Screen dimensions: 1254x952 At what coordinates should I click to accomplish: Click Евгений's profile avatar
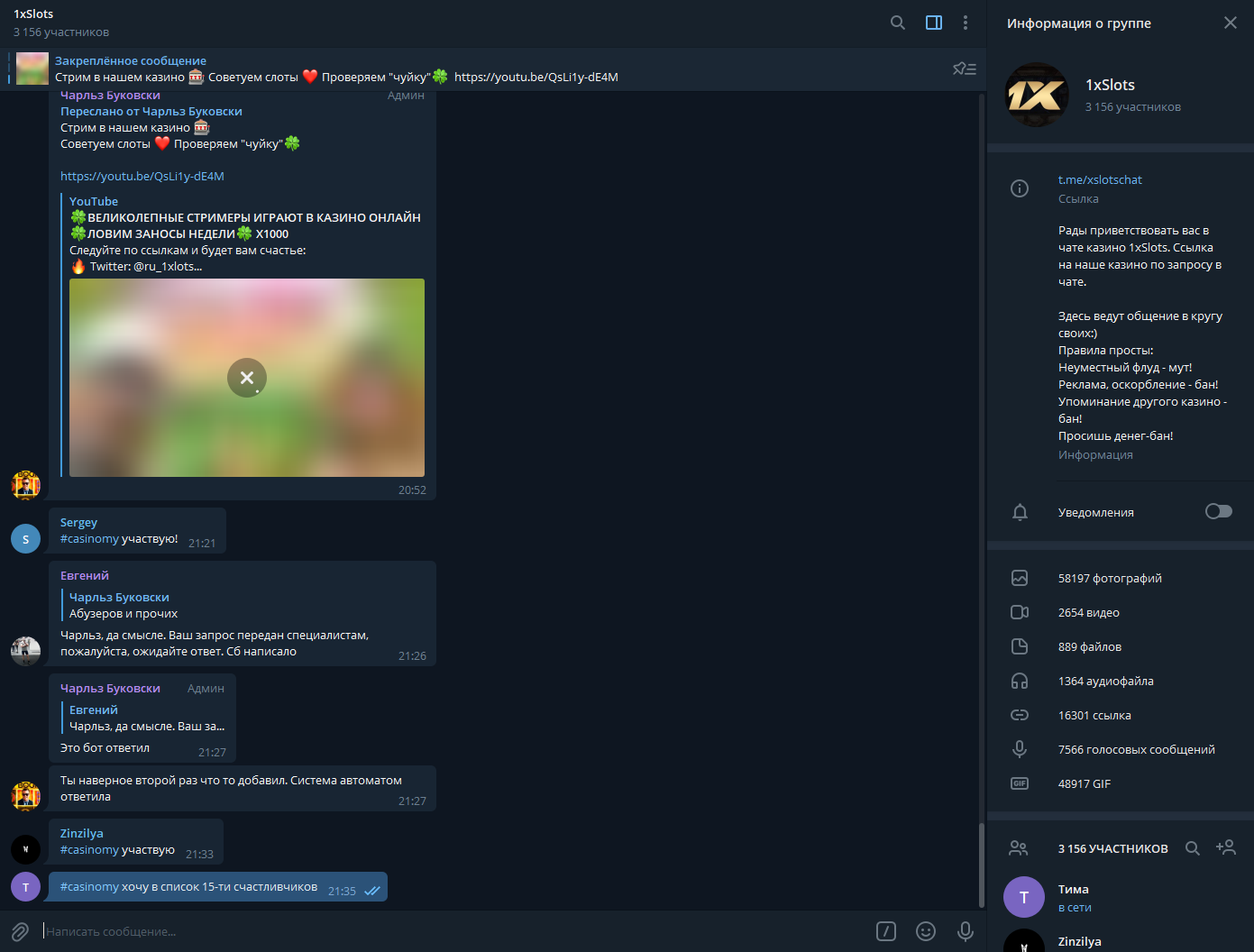pyautogui.click(x=25, y=651)
